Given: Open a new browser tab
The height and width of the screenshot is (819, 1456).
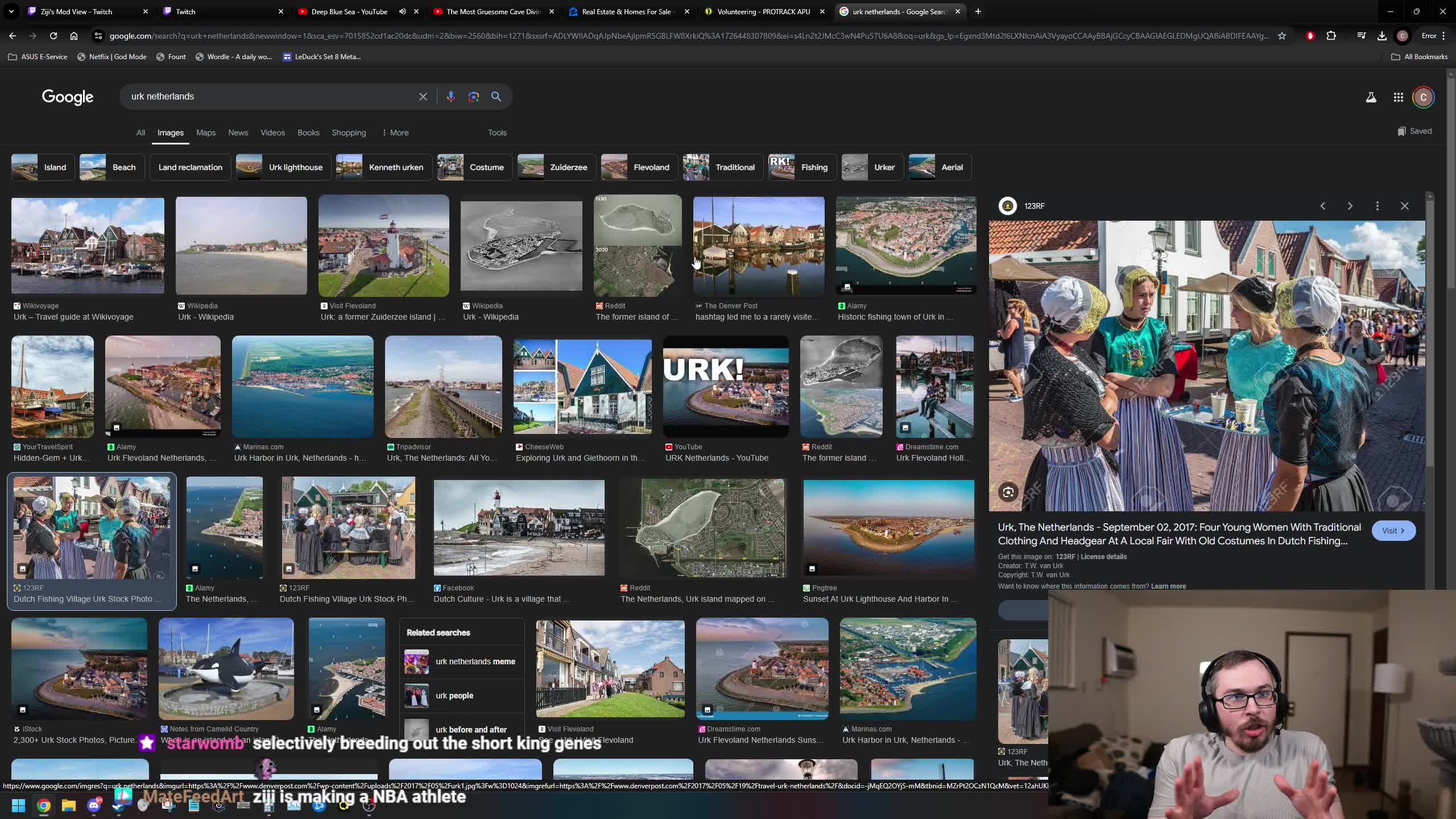Looking at the screenshot, I should click(x=978, y=11).
